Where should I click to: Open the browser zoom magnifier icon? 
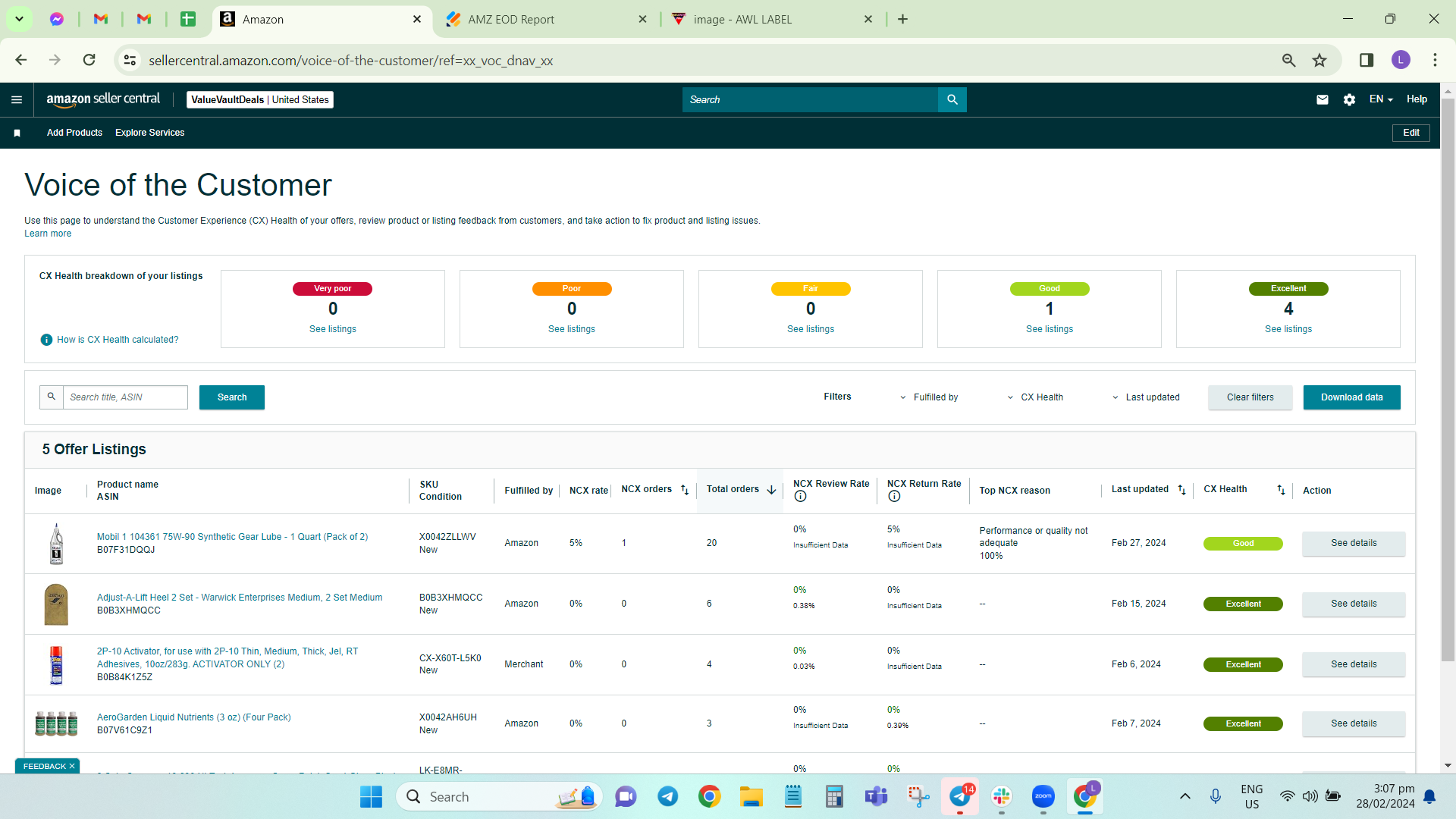point(1288,60)
